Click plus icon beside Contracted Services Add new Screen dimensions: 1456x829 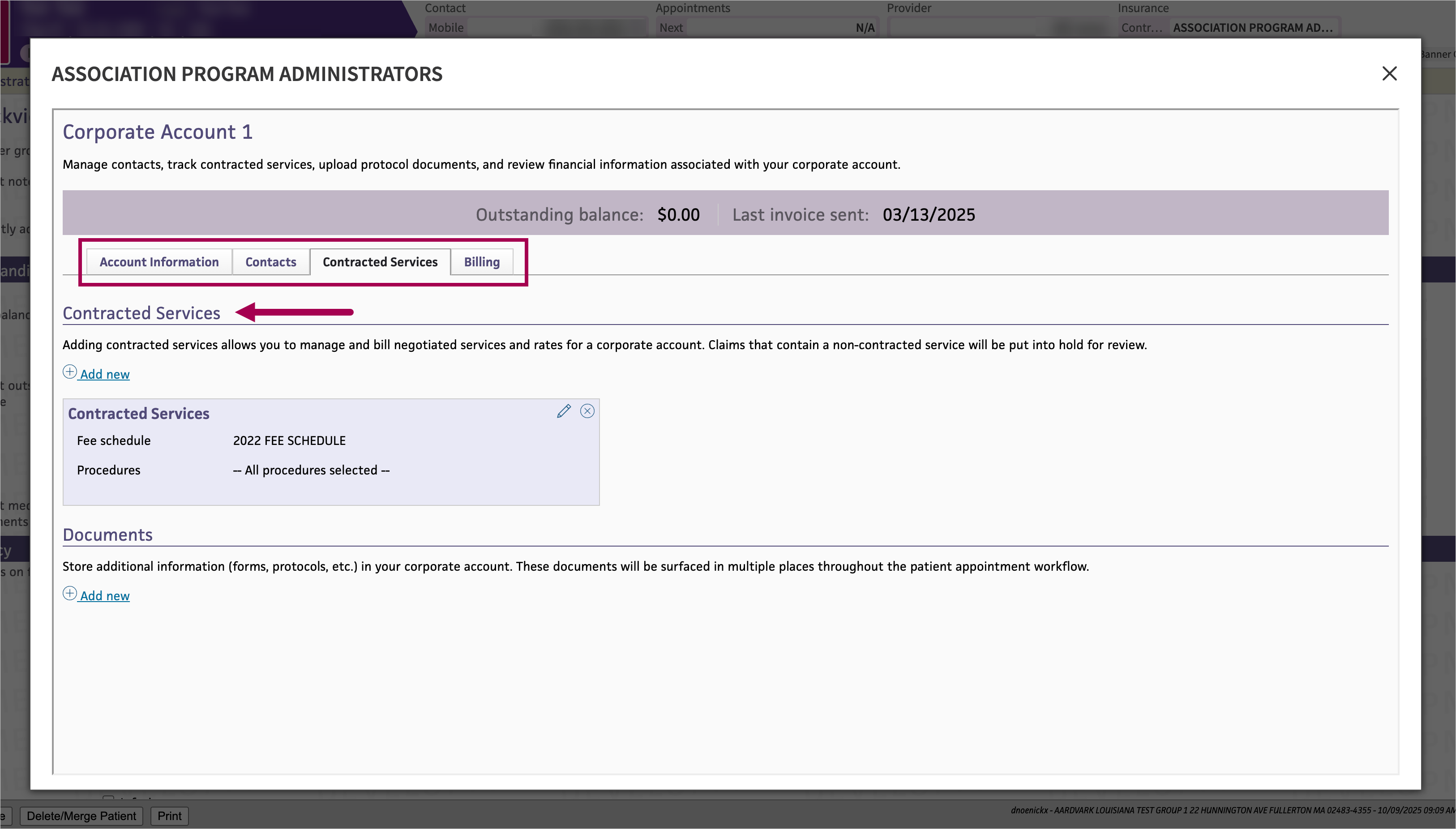point(69,372)
